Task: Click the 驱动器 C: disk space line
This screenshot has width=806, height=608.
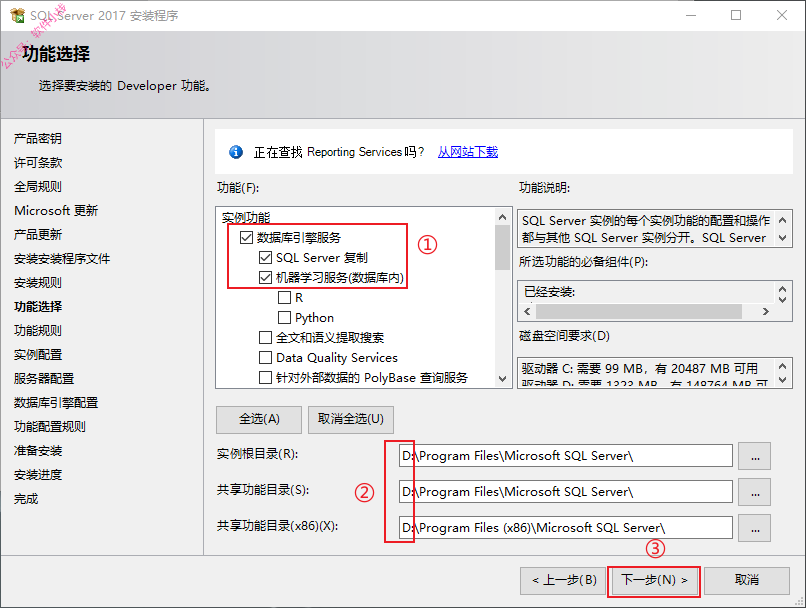Action: click(x=639, y=369)
